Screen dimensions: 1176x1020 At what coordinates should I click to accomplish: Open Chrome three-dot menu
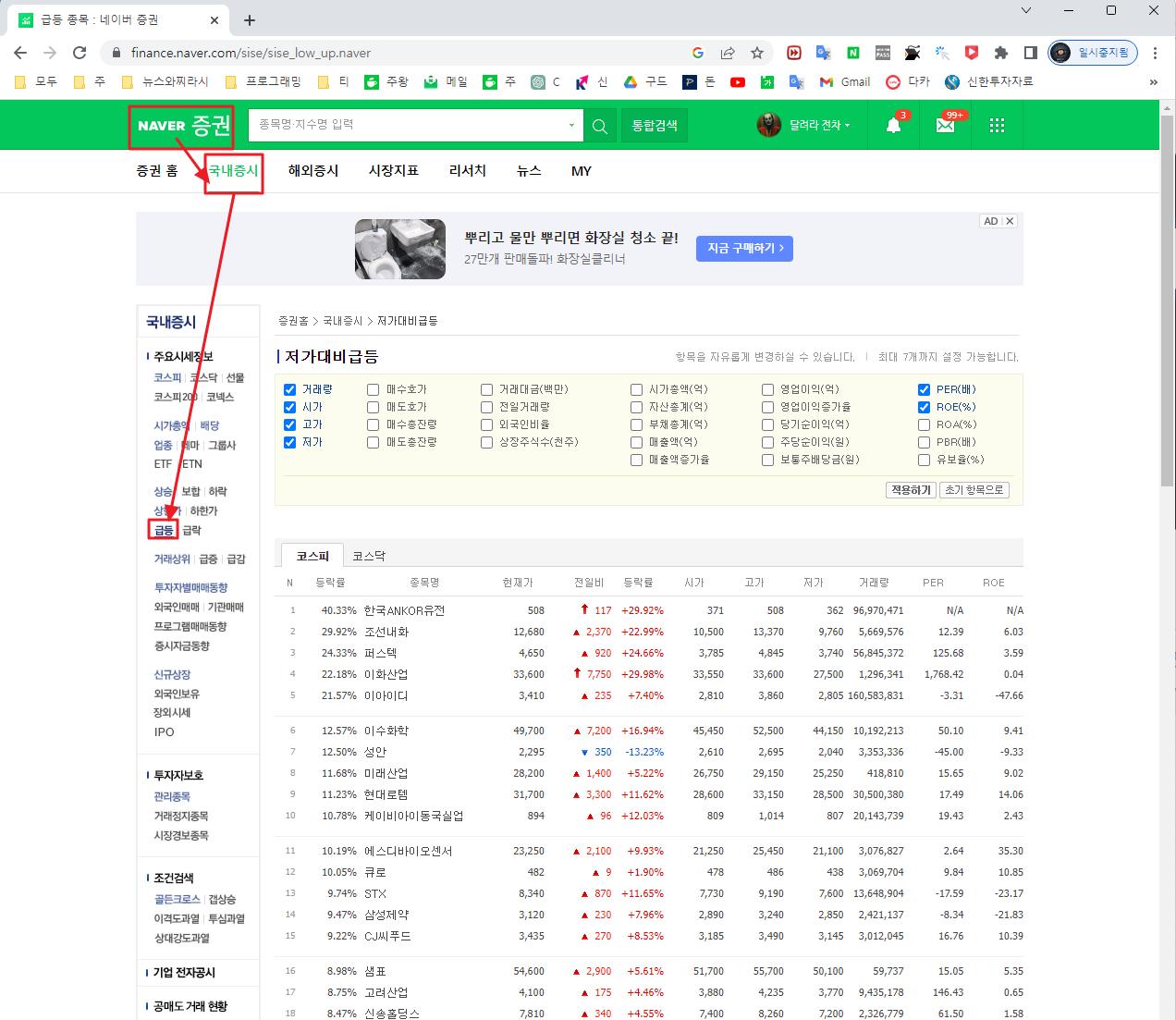(1155, 53)
